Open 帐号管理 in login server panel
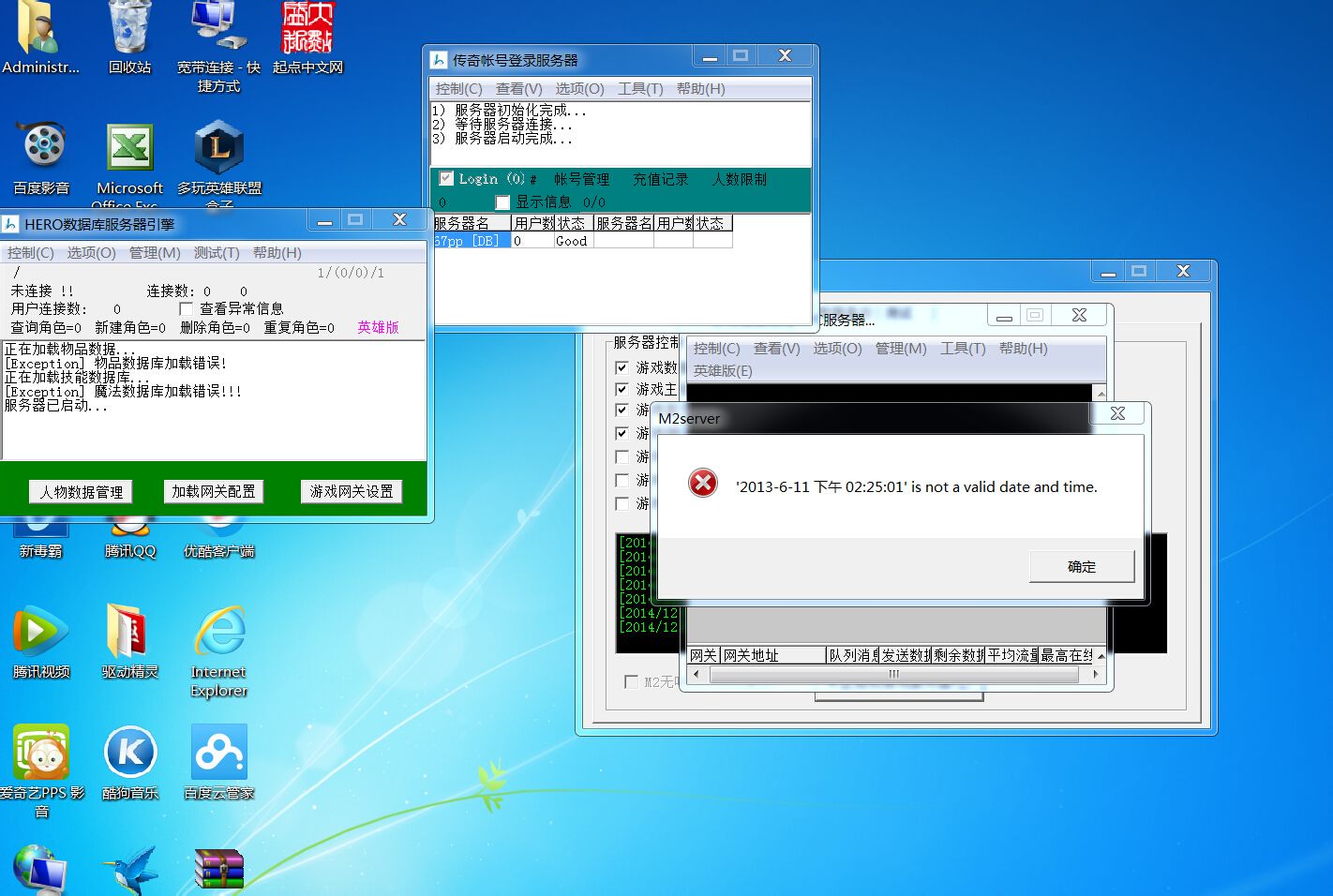The height and width of the screenshot is (896, 1333). tap(581, 179)
